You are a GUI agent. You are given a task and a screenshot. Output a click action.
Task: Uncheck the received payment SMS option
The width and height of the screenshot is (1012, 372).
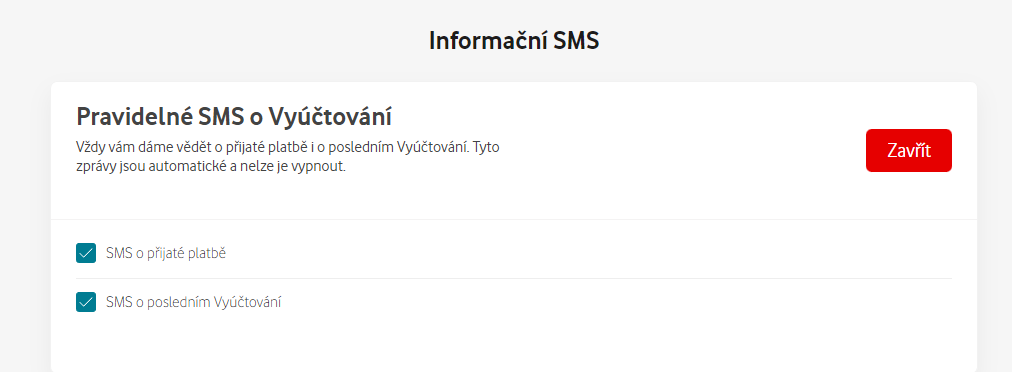pos(86,253)
